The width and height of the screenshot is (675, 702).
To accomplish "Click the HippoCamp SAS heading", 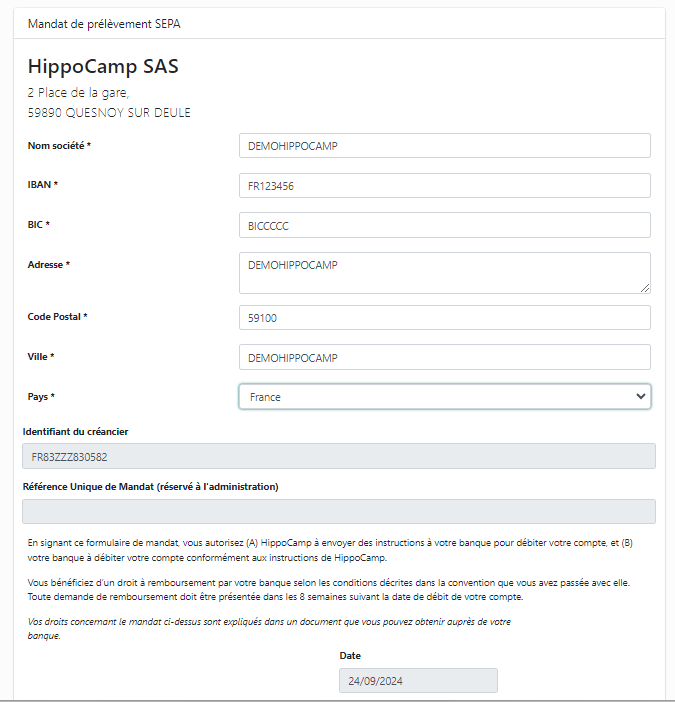I will [103, 67].
